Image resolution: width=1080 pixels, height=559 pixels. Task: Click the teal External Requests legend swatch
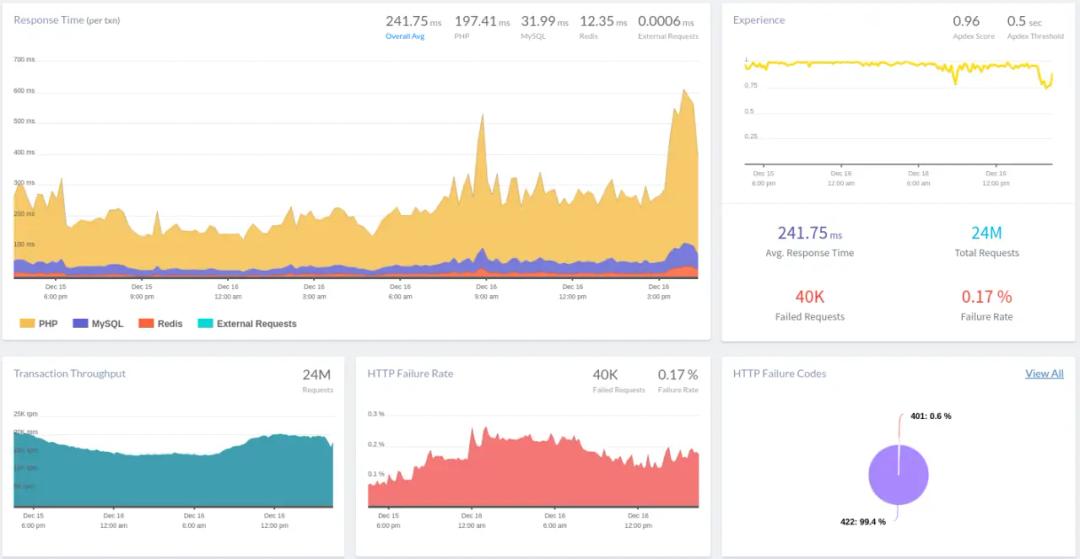pos(205,323)
